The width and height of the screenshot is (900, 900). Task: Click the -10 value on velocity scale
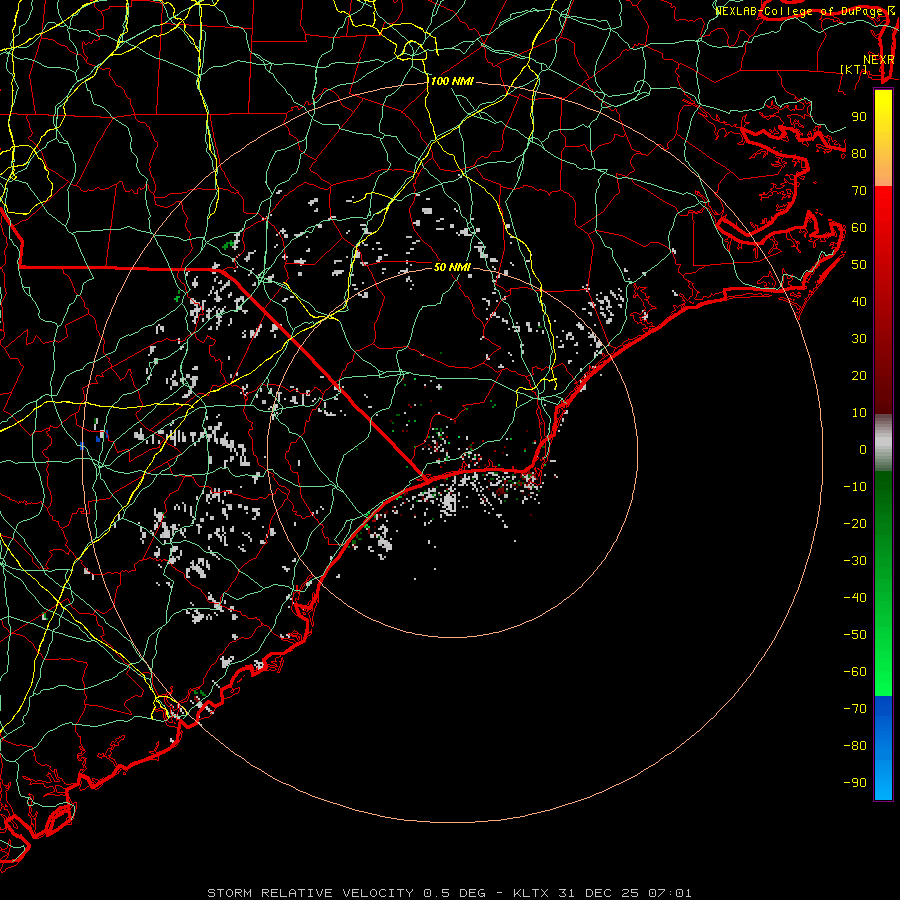tap(855, 487)
